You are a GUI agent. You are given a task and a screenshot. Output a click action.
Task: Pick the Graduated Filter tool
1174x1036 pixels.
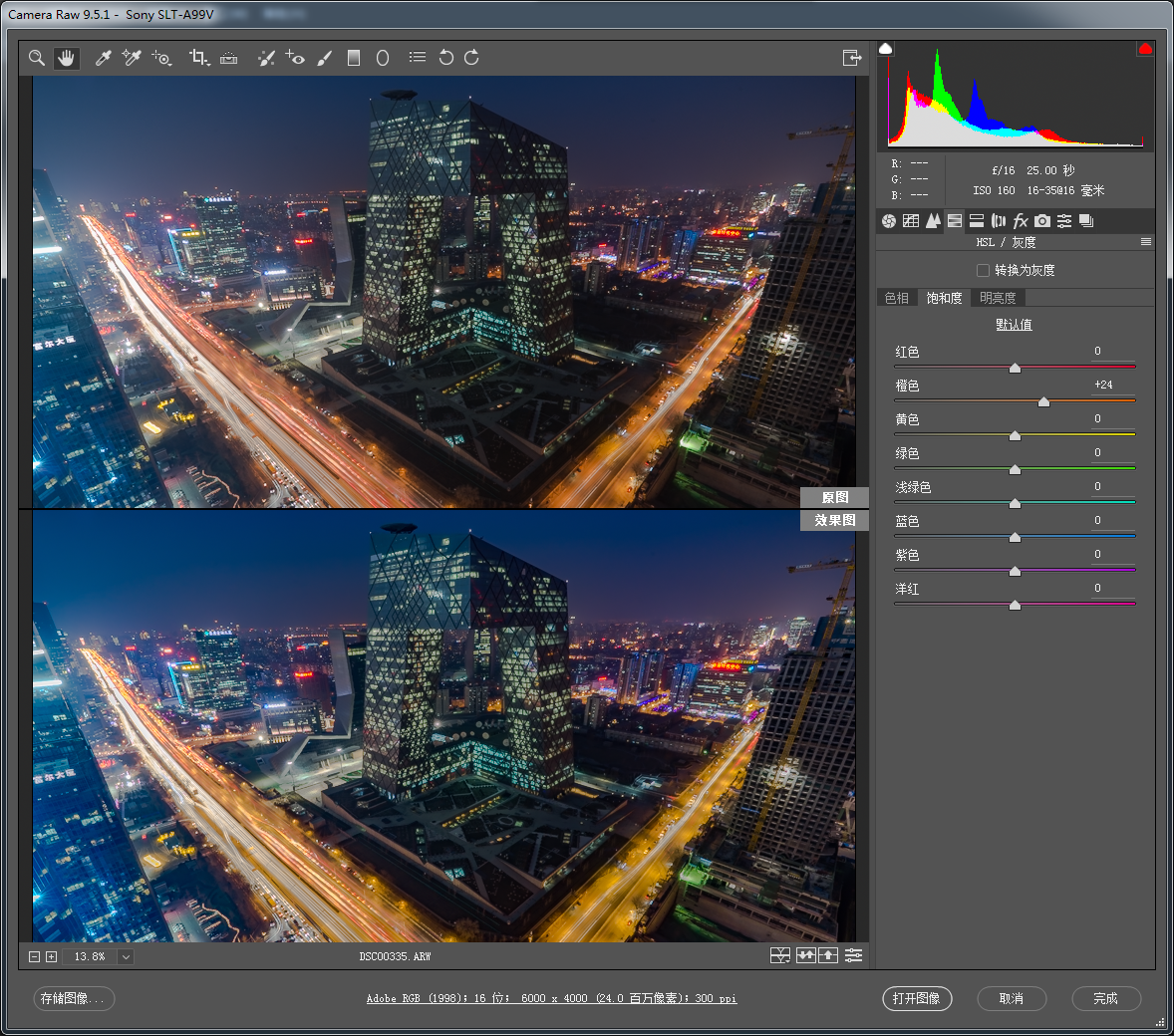pyautogui.click(x=353, y=58)
